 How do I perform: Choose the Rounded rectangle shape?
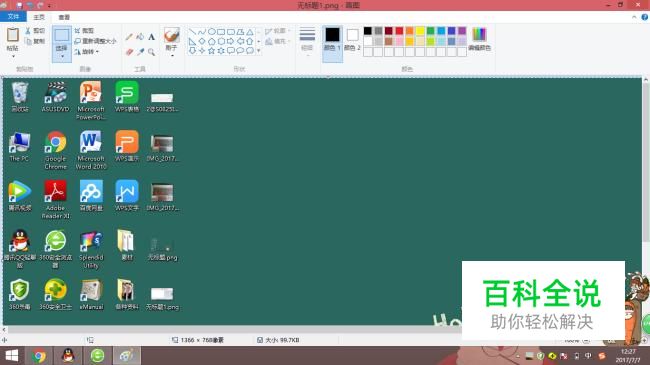point(230,32)
